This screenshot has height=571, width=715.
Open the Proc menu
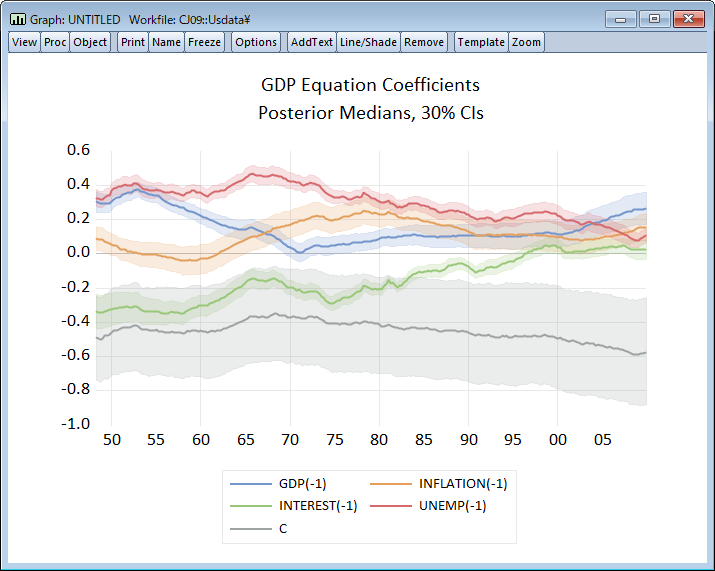55,42
